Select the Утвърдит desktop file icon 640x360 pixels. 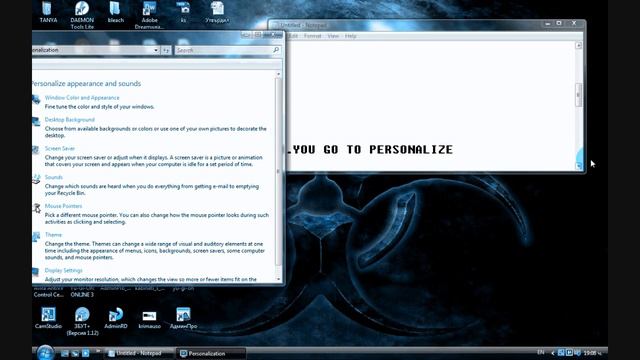tap(217, 12)
